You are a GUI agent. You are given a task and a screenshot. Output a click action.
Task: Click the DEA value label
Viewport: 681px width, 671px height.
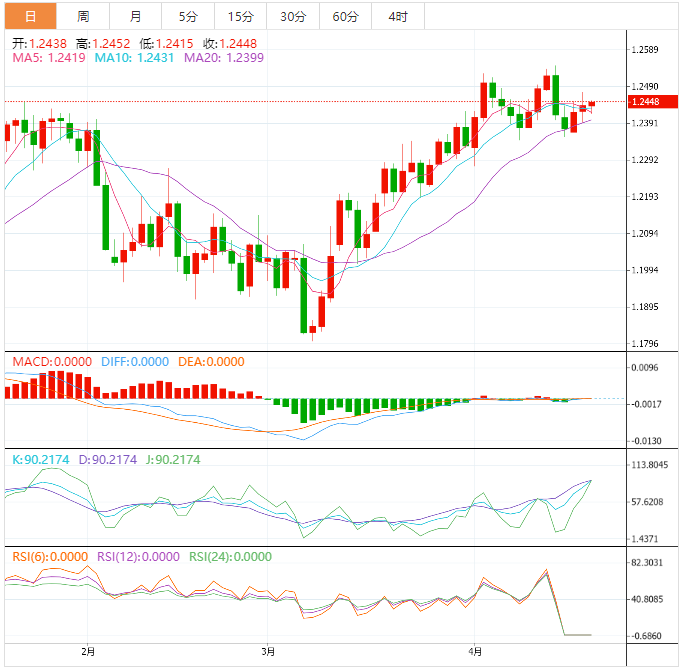[211, 361]
